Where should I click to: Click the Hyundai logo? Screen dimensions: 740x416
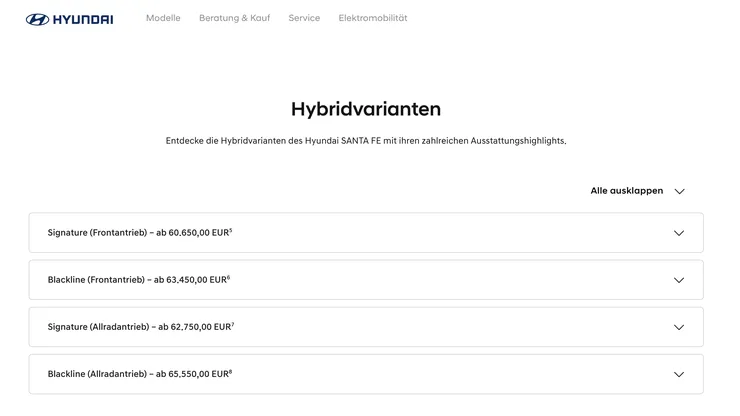click(x=69, y=19)
